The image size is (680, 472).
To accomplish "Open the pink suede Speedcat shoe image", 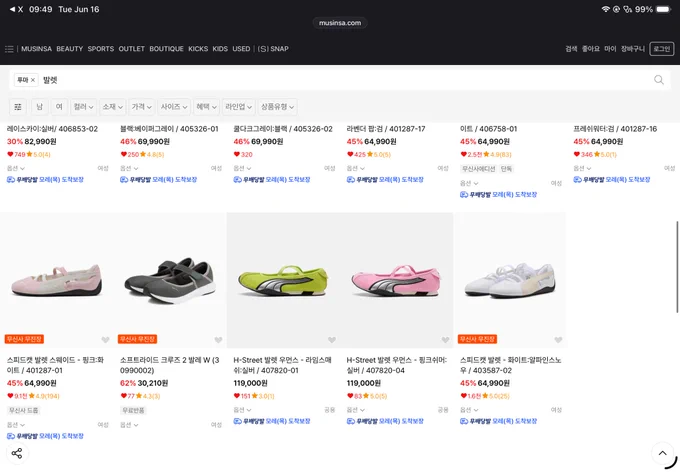I will coord(56,280).
